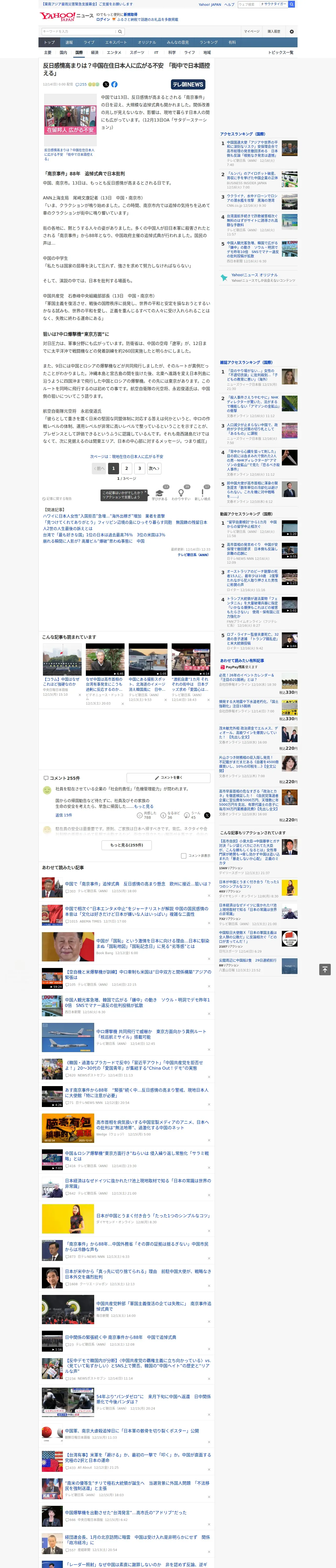This screenshot has width=336, height=1568.
Task: Open the トップ tab
Action: coord(49,43)
